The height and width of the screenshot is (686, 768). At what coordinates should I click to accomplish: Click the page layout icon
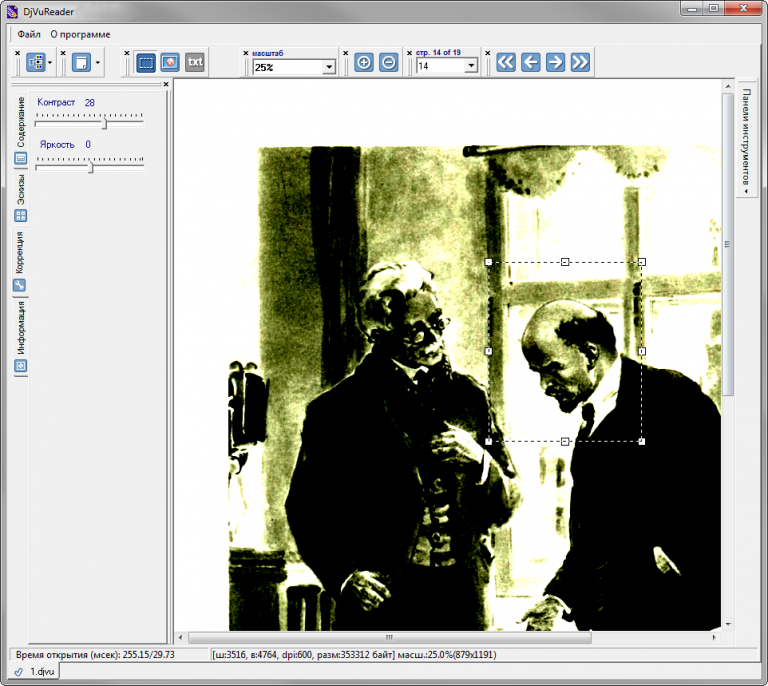tap(36, 62)
